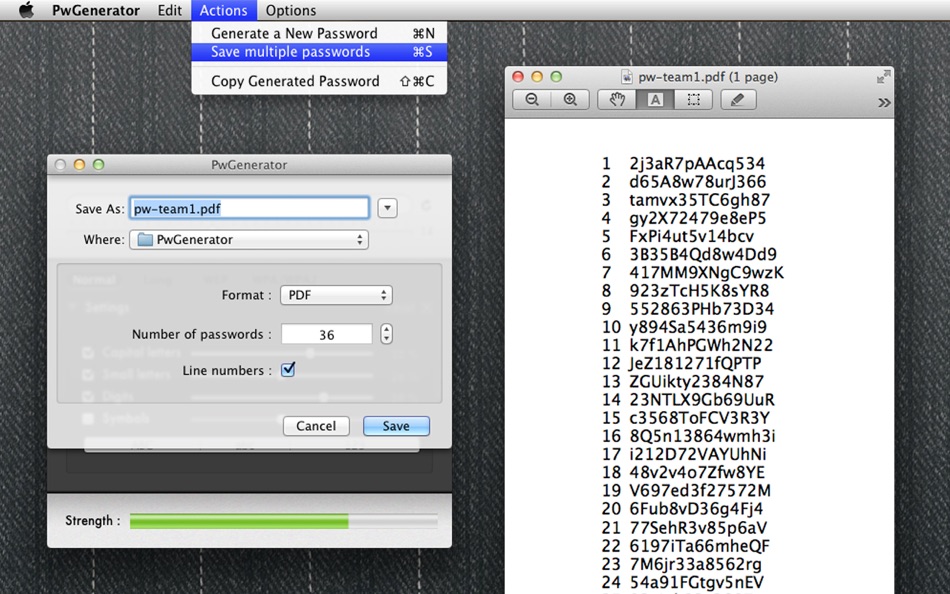This screenshot has height=594, width=950.
Task: Enter fullscreen for pw-team1.pdf window
Action: coord(883,77)
